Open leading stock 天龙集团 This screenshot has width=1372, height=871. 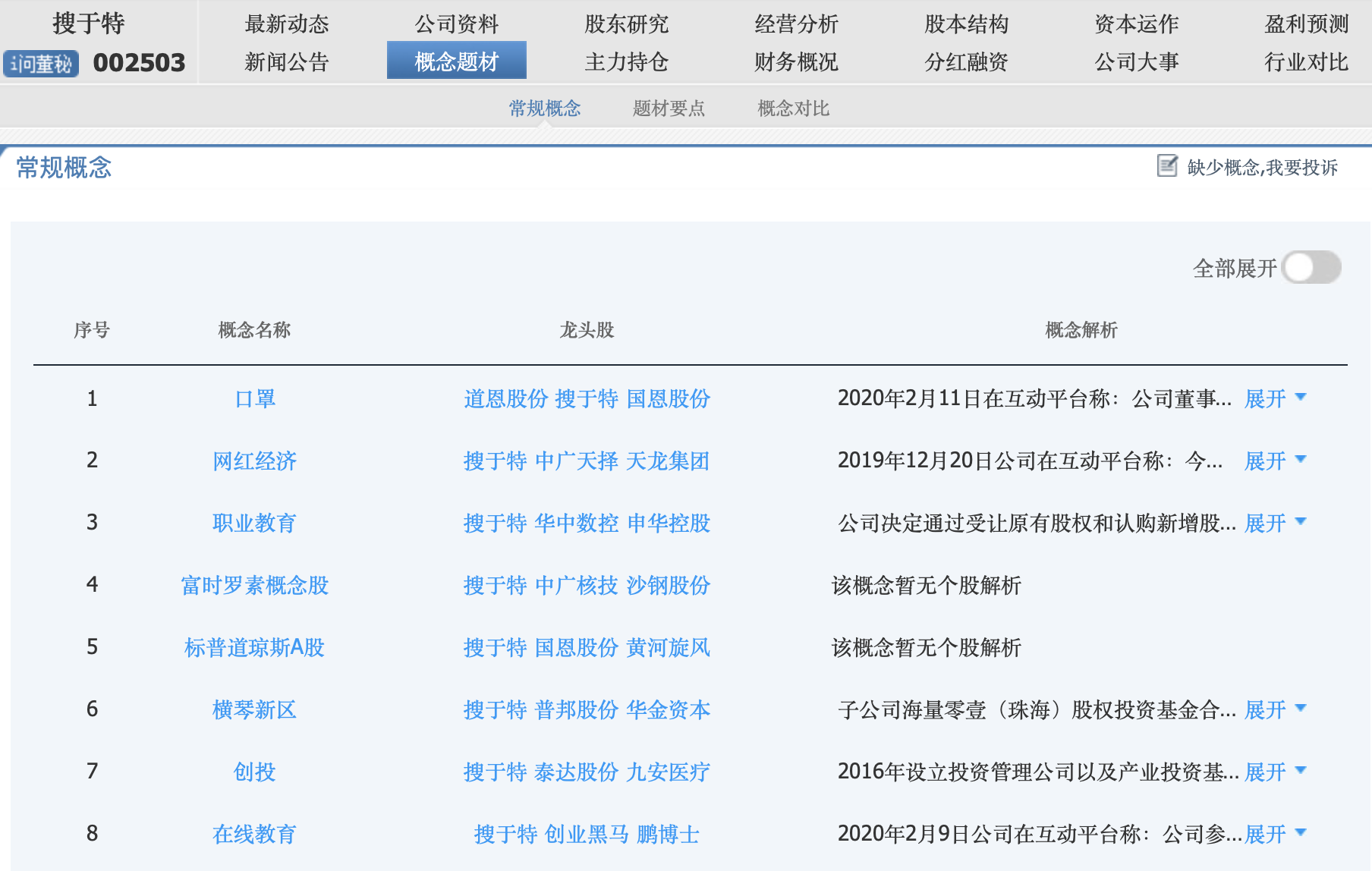tap(669, 461)
